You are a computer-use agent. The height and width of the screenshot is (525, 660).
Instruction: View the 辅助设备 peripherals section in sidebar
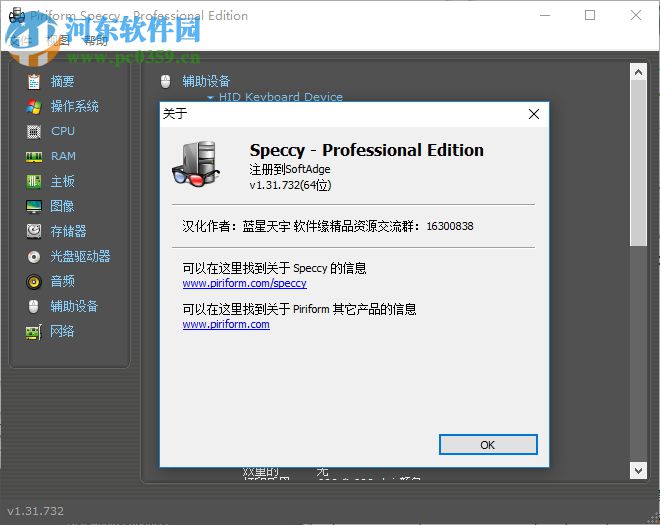tap(74, 306)
